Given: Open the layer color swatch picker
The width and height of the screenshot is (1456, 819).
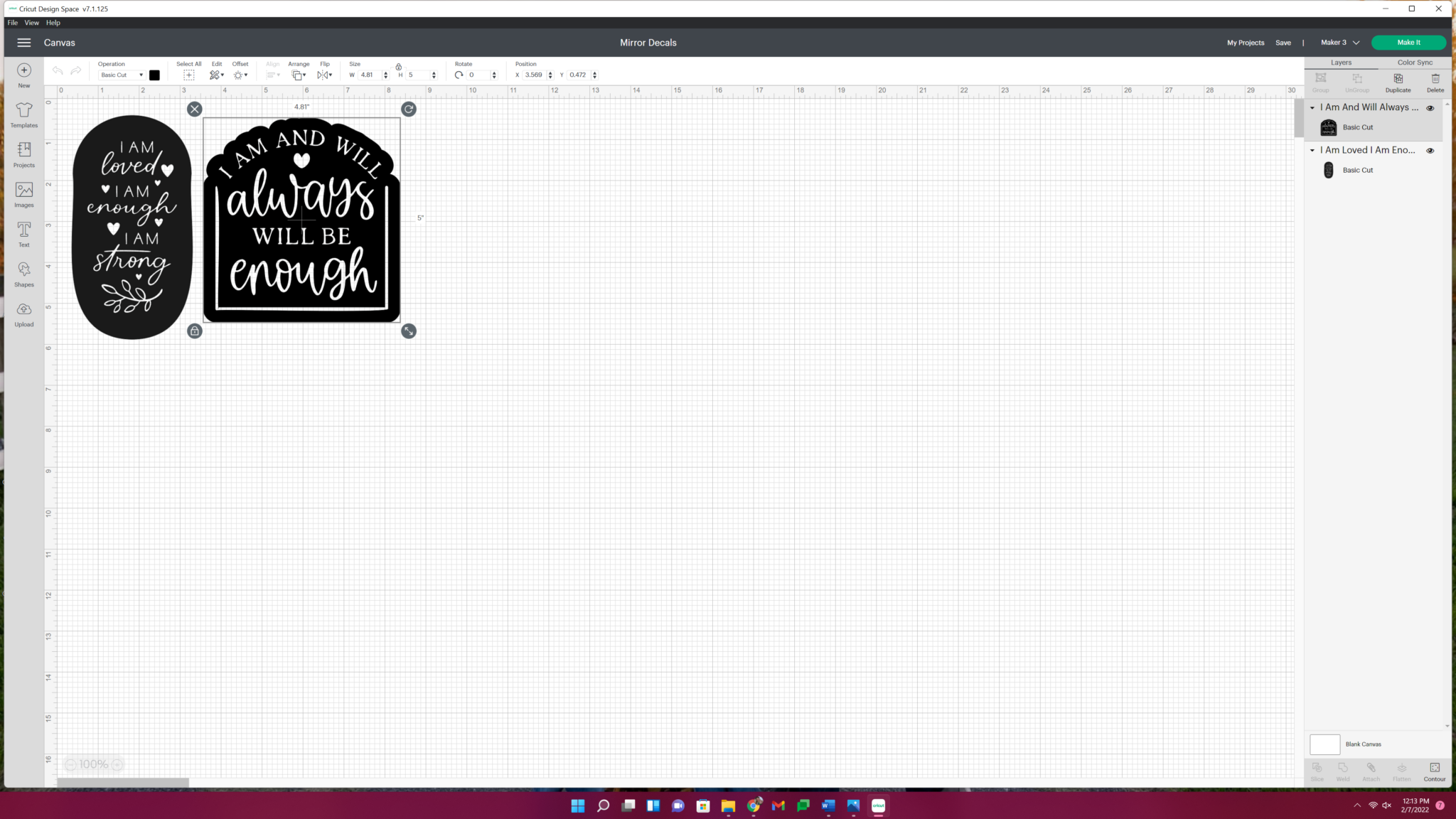Looking at the screenshot, I should tap(155, 75).
